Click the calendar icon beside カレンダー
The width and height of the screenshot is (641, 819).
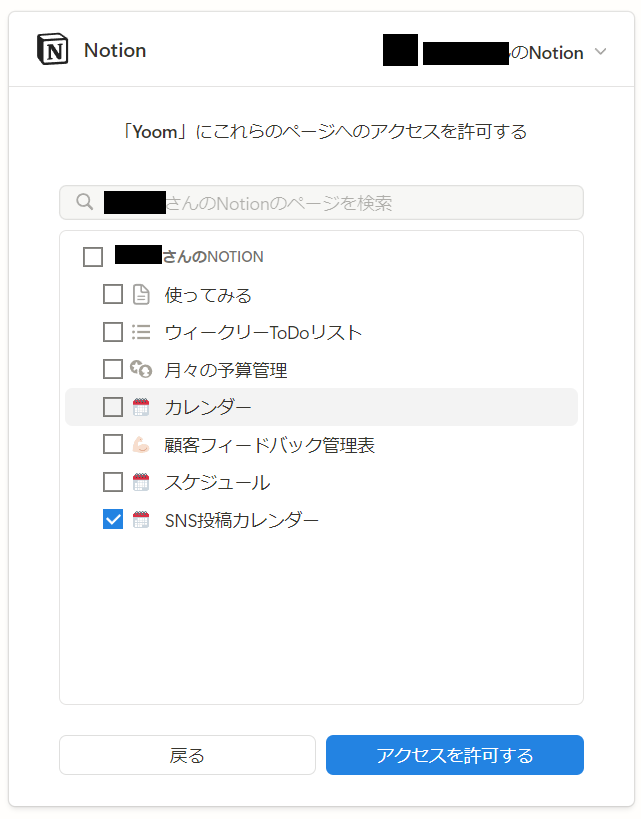[141, 407]
